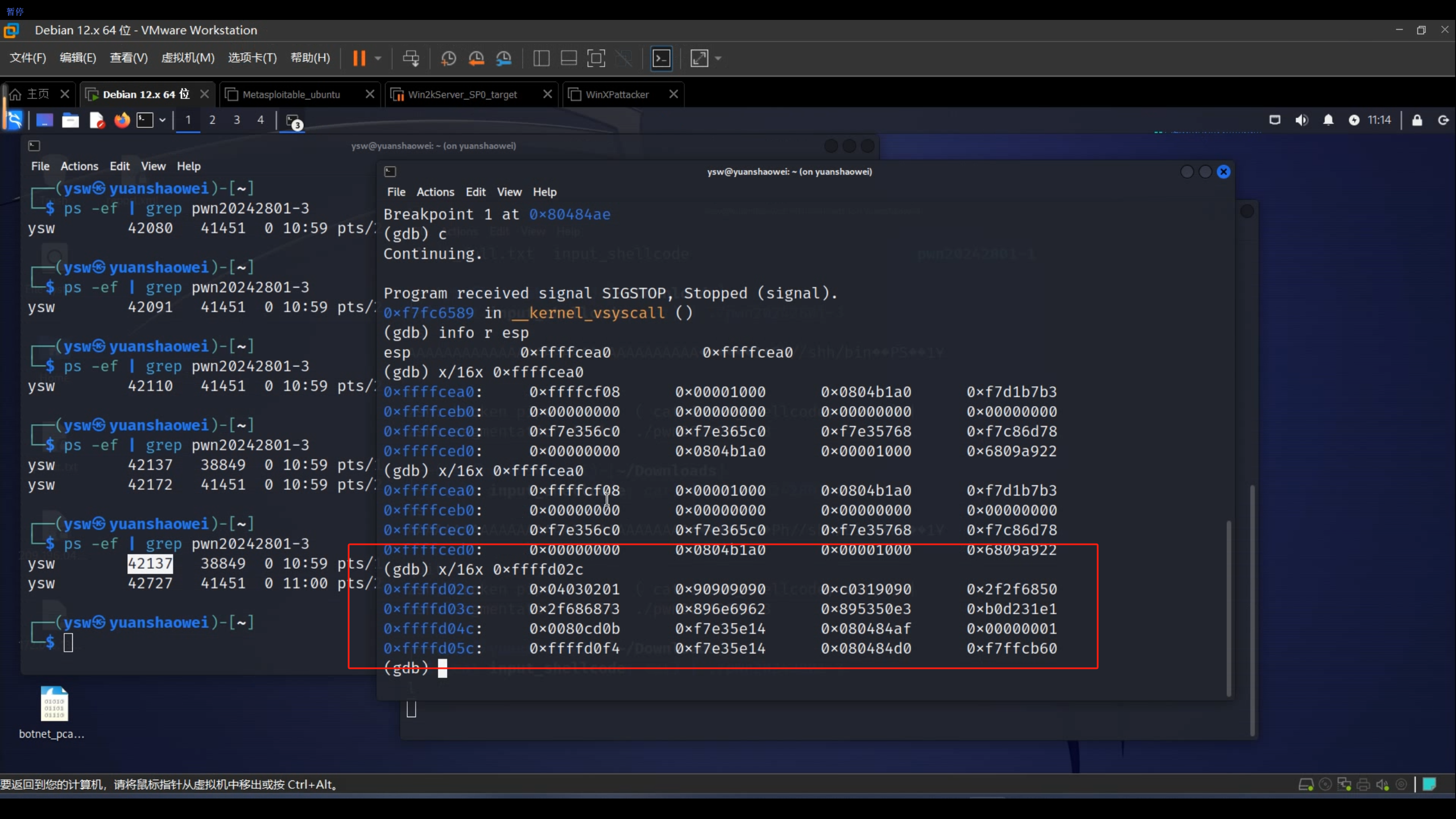Click the VMware pause virtual machine button
1456x819 pixels.
pos(359,58)
